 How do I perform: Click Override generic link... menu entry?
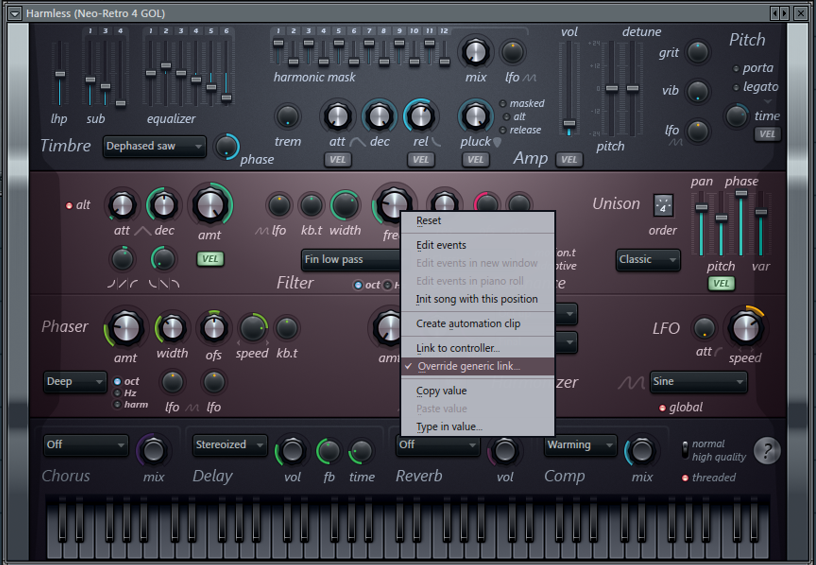pos(478,366)
